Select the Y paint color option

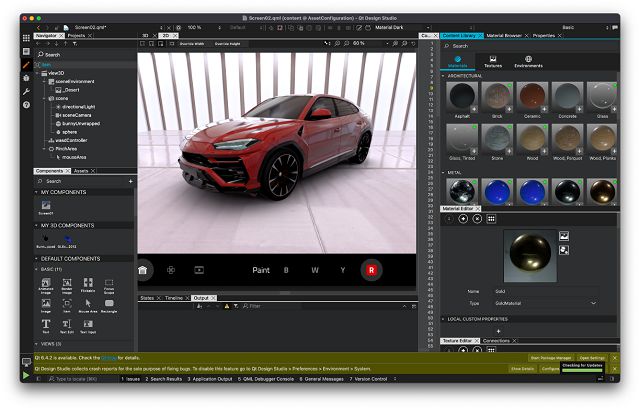[x=342, y=269]
